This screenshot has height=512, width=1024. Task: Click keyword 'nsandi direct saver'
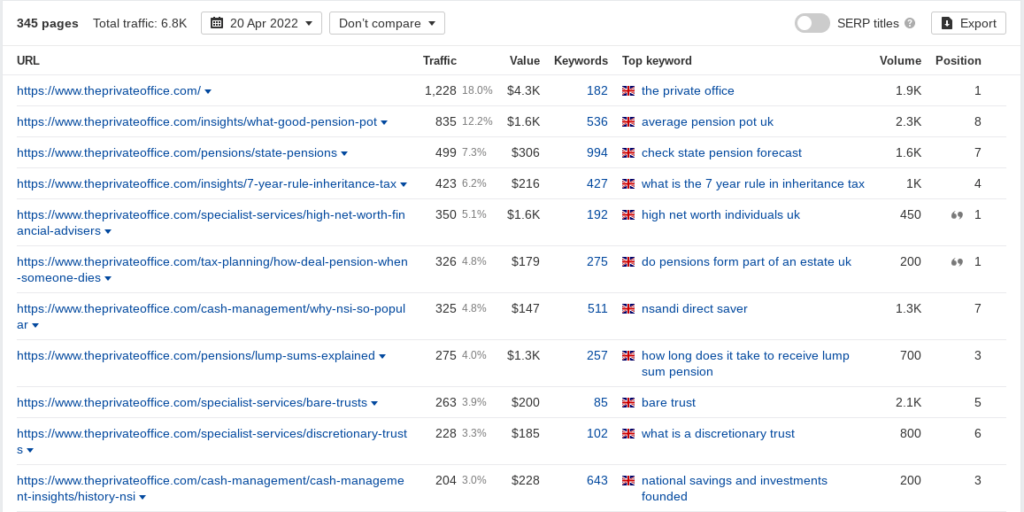694,309
